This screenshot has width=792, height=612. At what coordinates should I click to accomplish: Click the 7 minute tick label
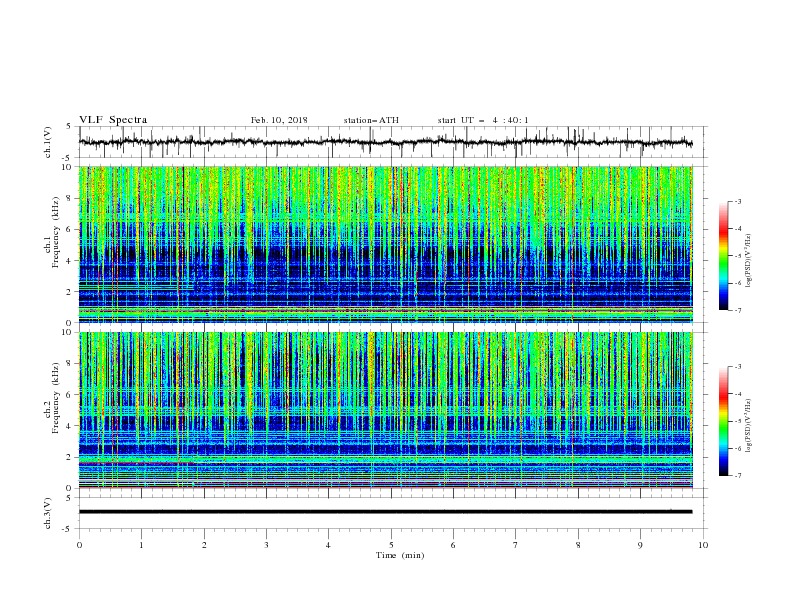pos(516,545)
